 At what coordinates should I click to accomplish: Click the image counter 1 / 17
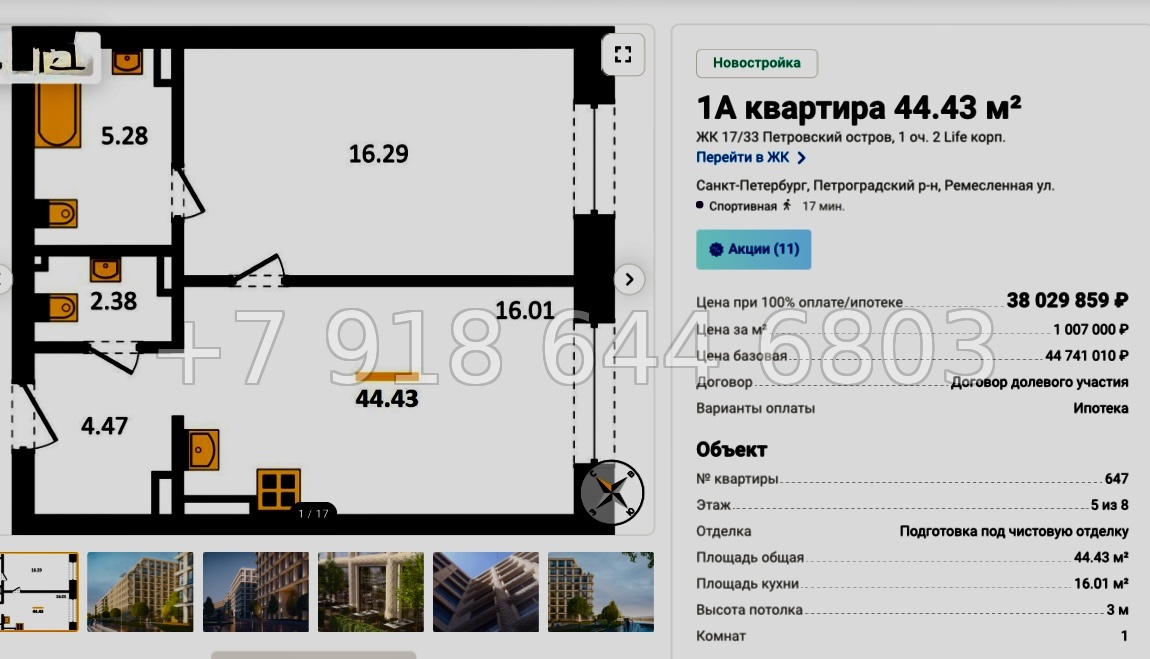[x=313, y=514]
